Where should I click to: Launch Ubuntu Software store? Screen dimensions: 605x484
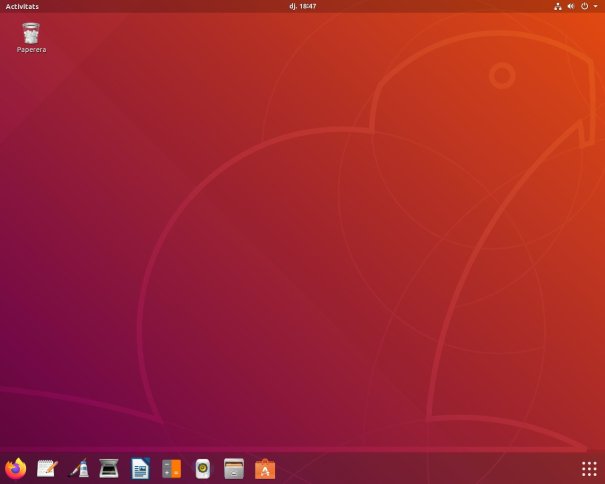tap(265, 469)
